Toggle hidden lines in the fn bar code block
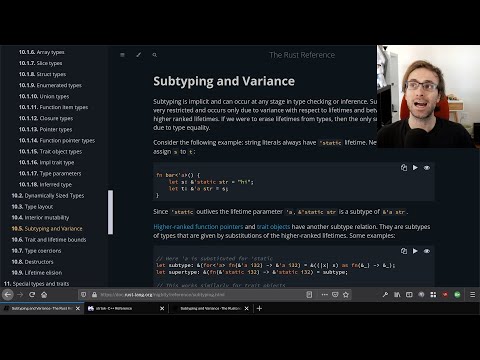Viewport: 480px width, 360px height. (427, 168)
